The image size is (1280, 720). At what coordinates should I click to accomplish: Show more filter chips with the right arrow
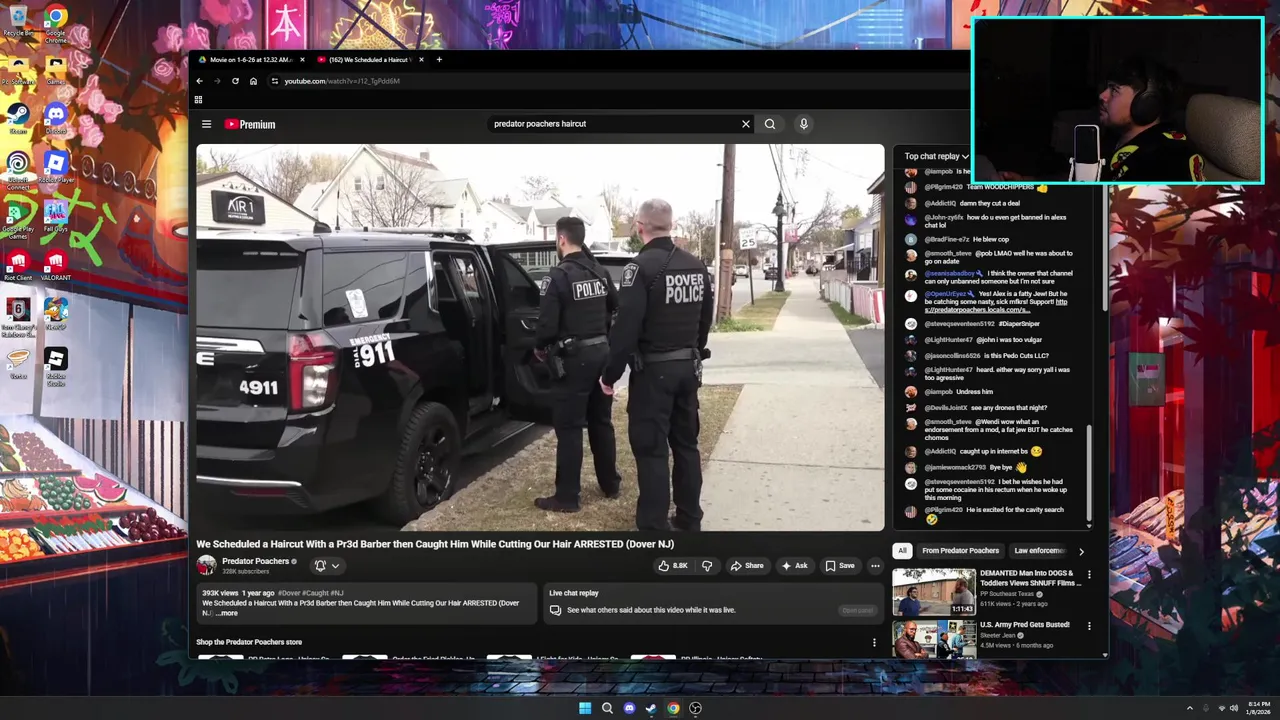point(1081,551)
